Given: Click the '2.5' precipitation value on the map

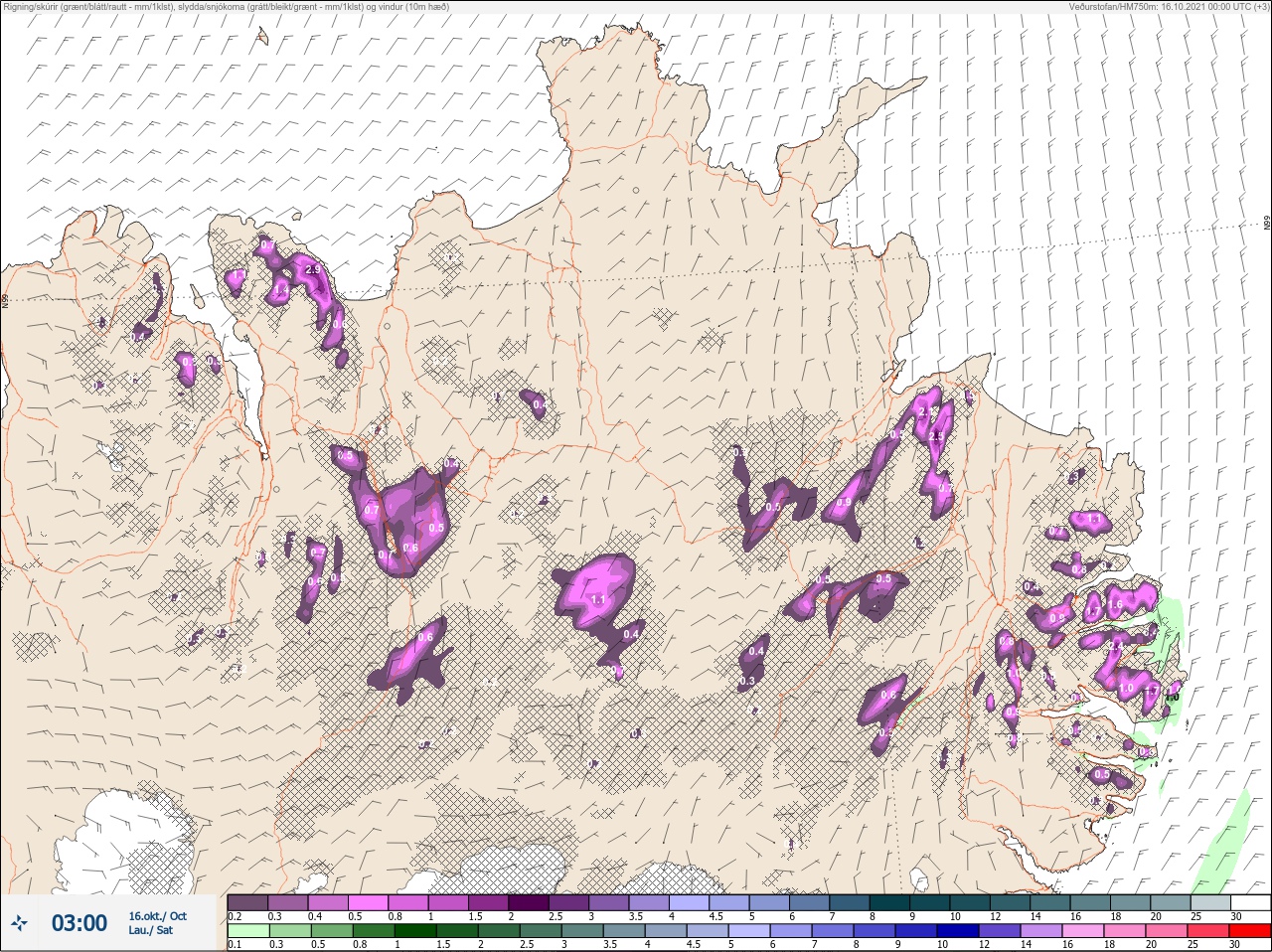Looking at the screenshot, I should point(935,436).
